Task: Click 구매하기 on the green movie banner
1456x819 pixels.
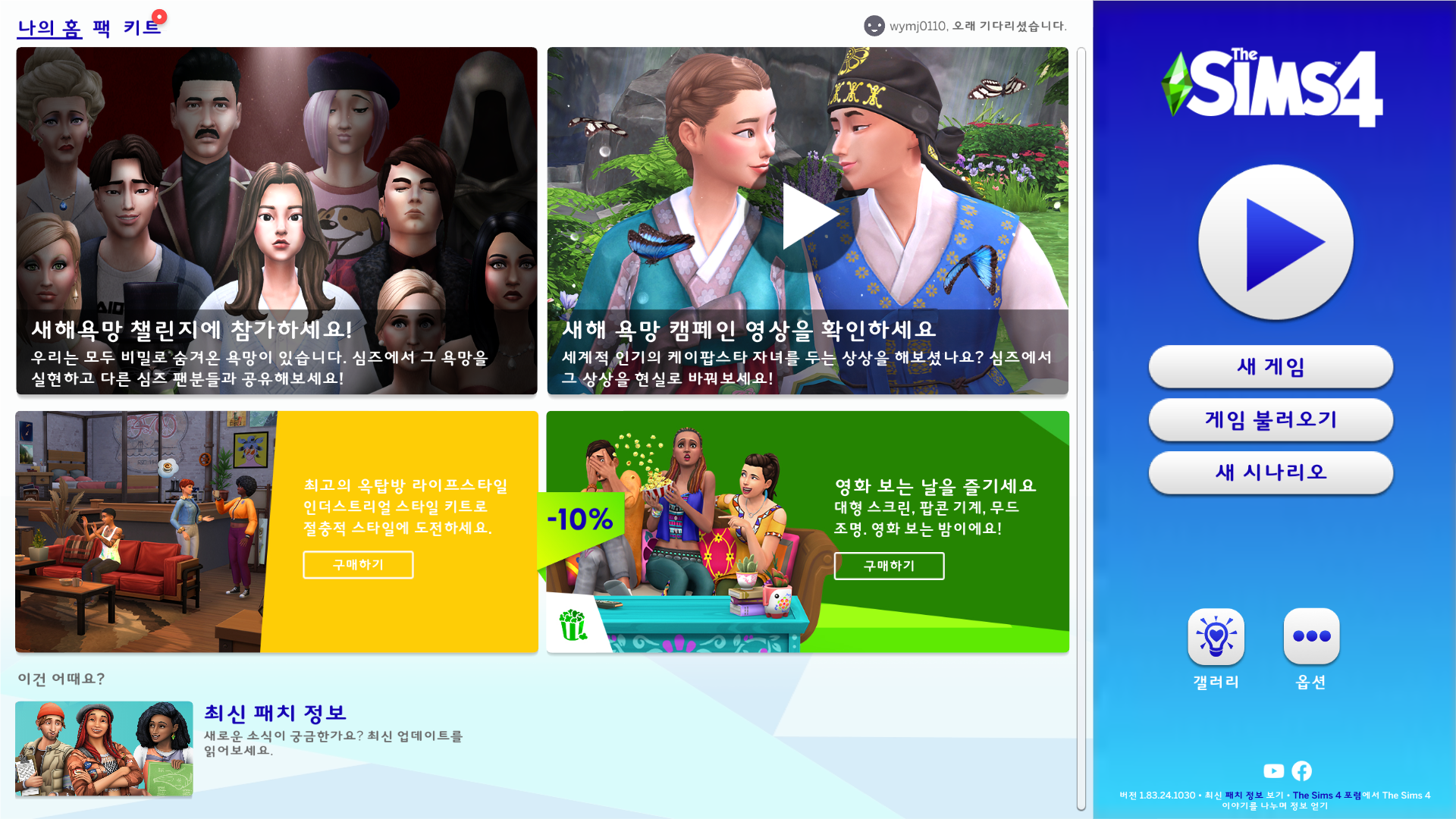Action: click(x=889, y=566)
